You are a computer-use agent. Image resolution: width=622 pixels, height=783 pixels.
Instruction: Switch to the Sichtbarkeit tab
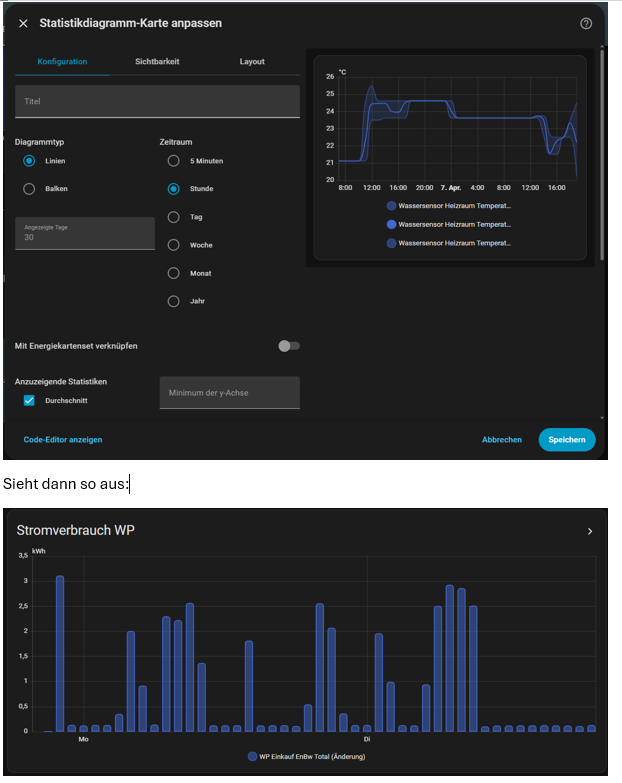click(157, 62)
